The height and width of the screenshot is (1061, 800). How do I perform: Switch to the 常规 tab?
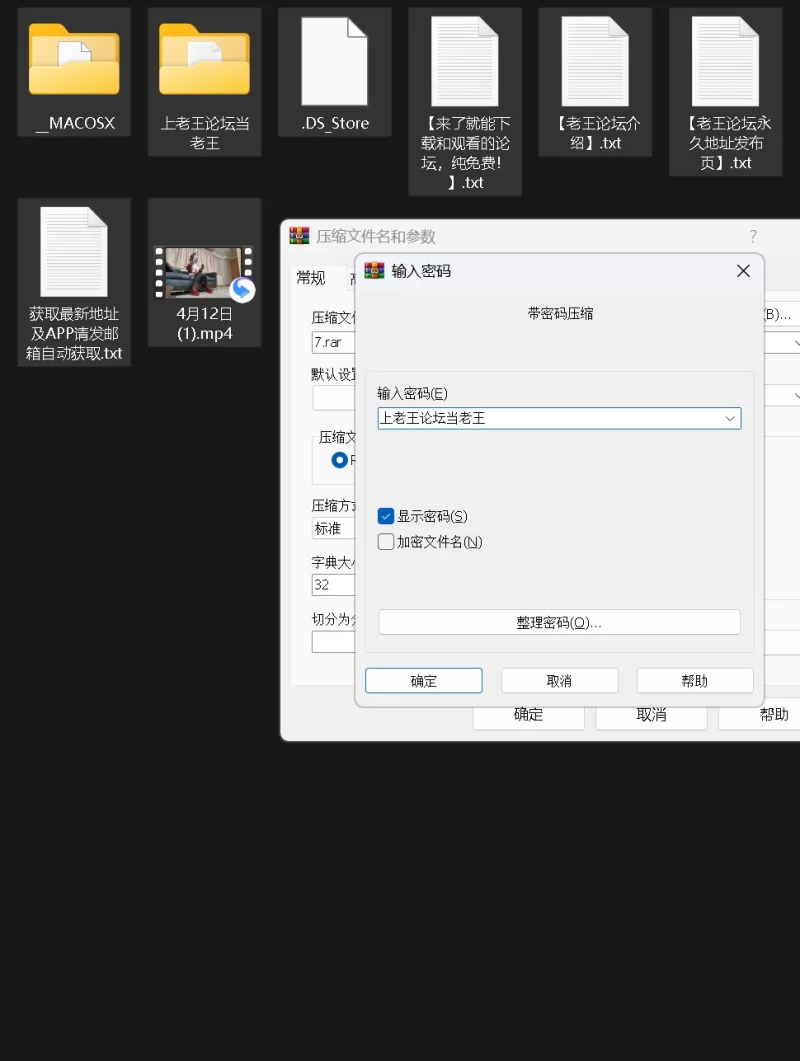pos(311,278)
